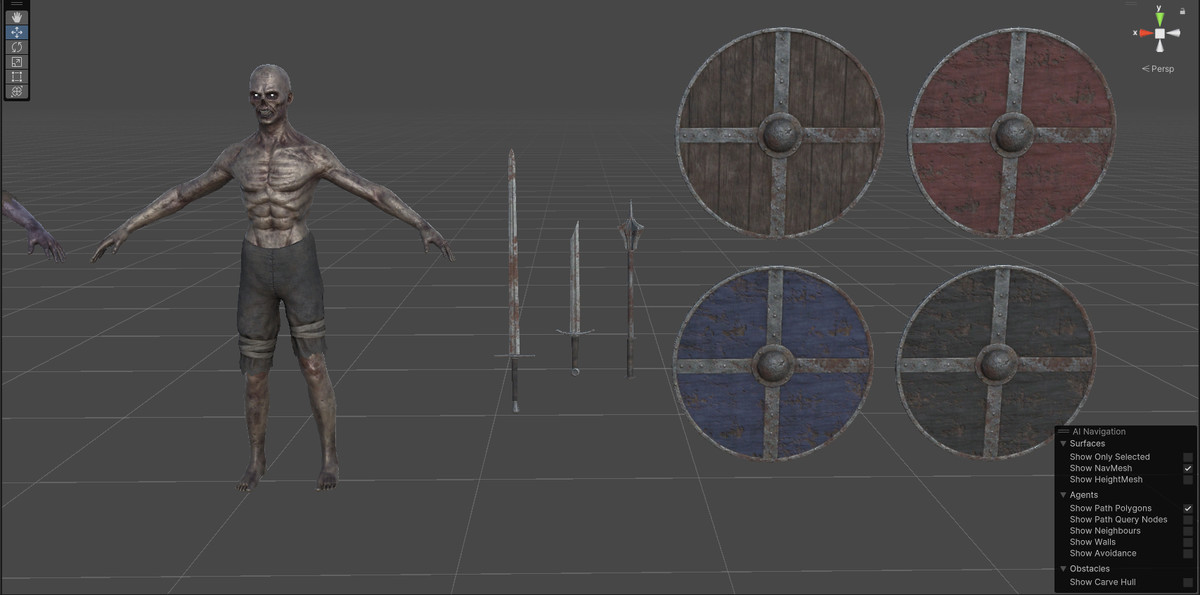
Task: Select the short sword model
Action: pos(574,298)
